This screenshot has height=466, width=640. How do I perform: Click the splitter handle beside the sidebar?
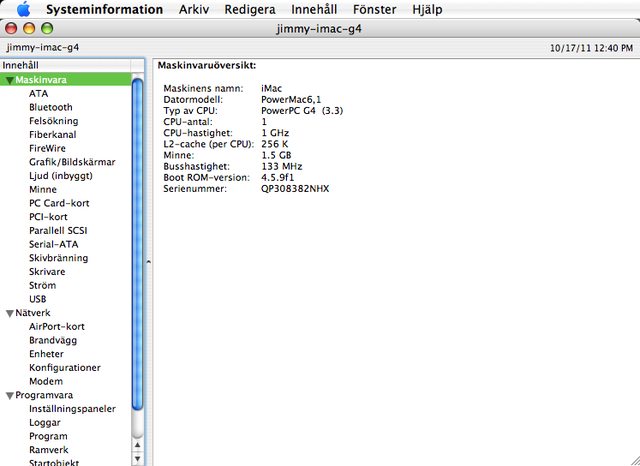coord(149,262)
